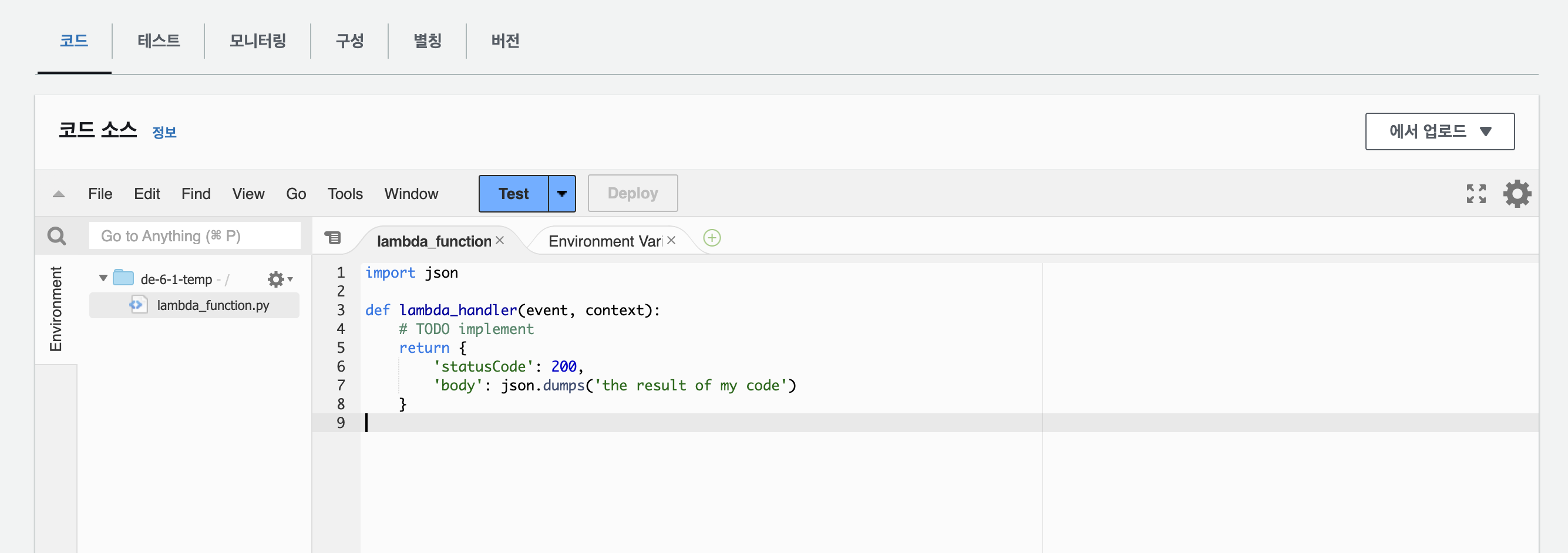Click the search magnifier icon in sidebar

(x=56, y=236)
